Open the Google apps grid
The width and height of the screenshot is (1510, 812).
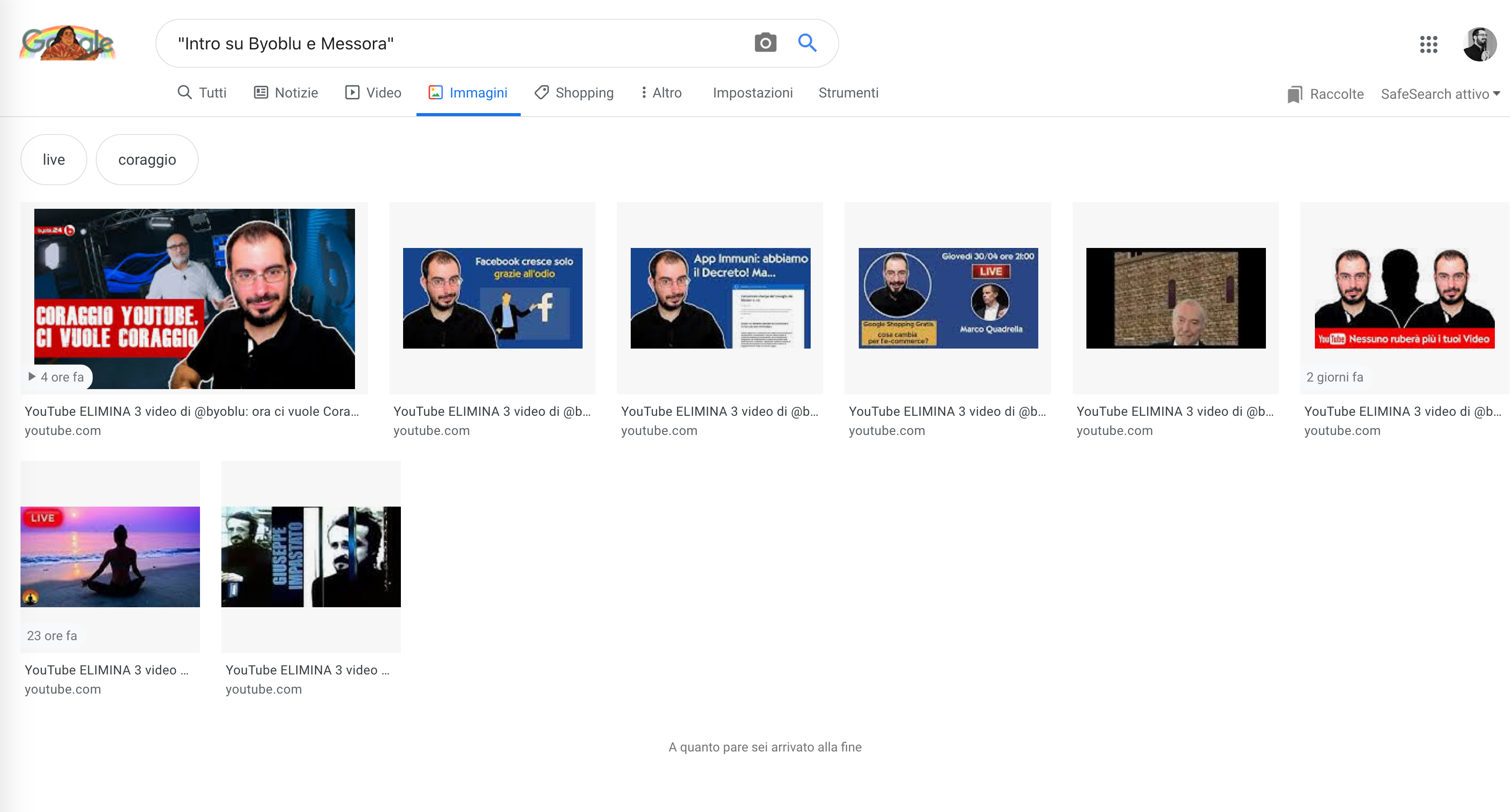pyautogui.click(x=1428, y=44)
